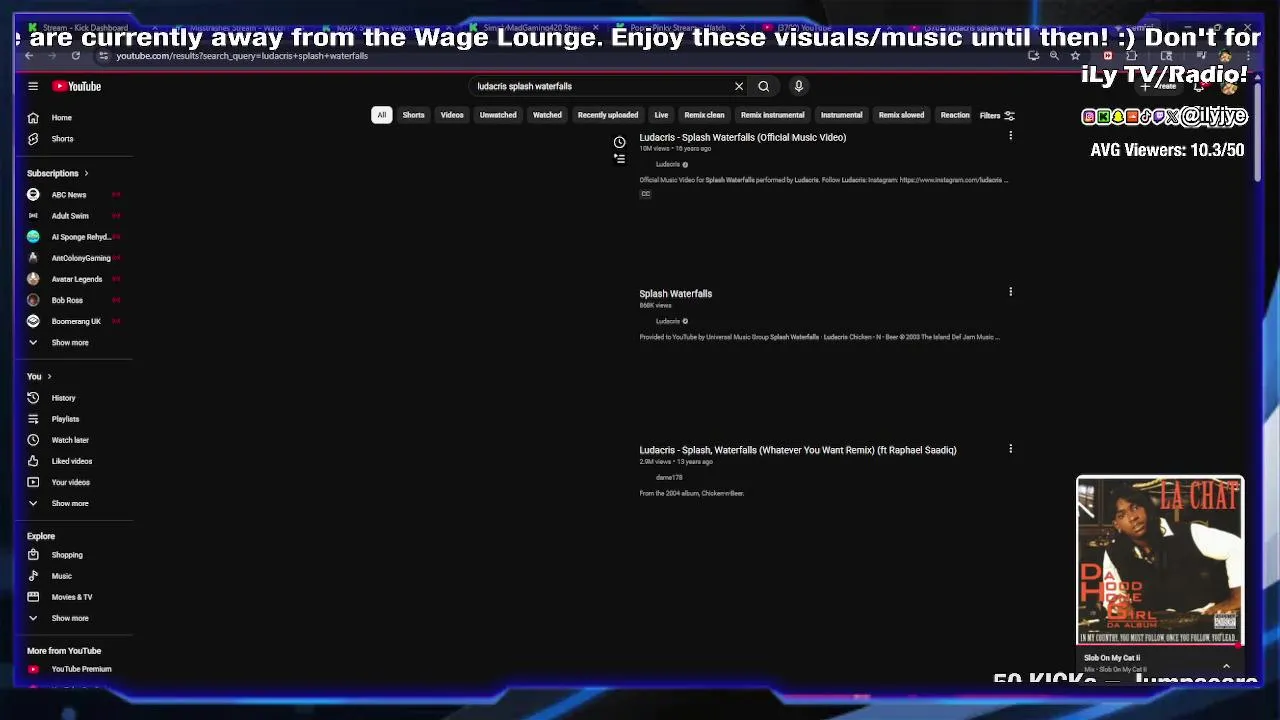Clear the search box with the X
This screenshot has height=720, width=1280.
point(739,86)
